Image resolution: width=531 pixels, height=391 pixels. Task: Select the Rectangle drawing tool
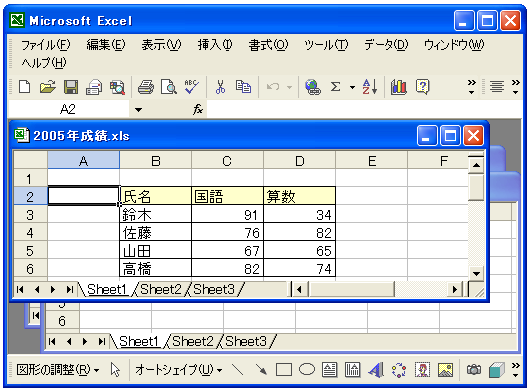(284, 370)
